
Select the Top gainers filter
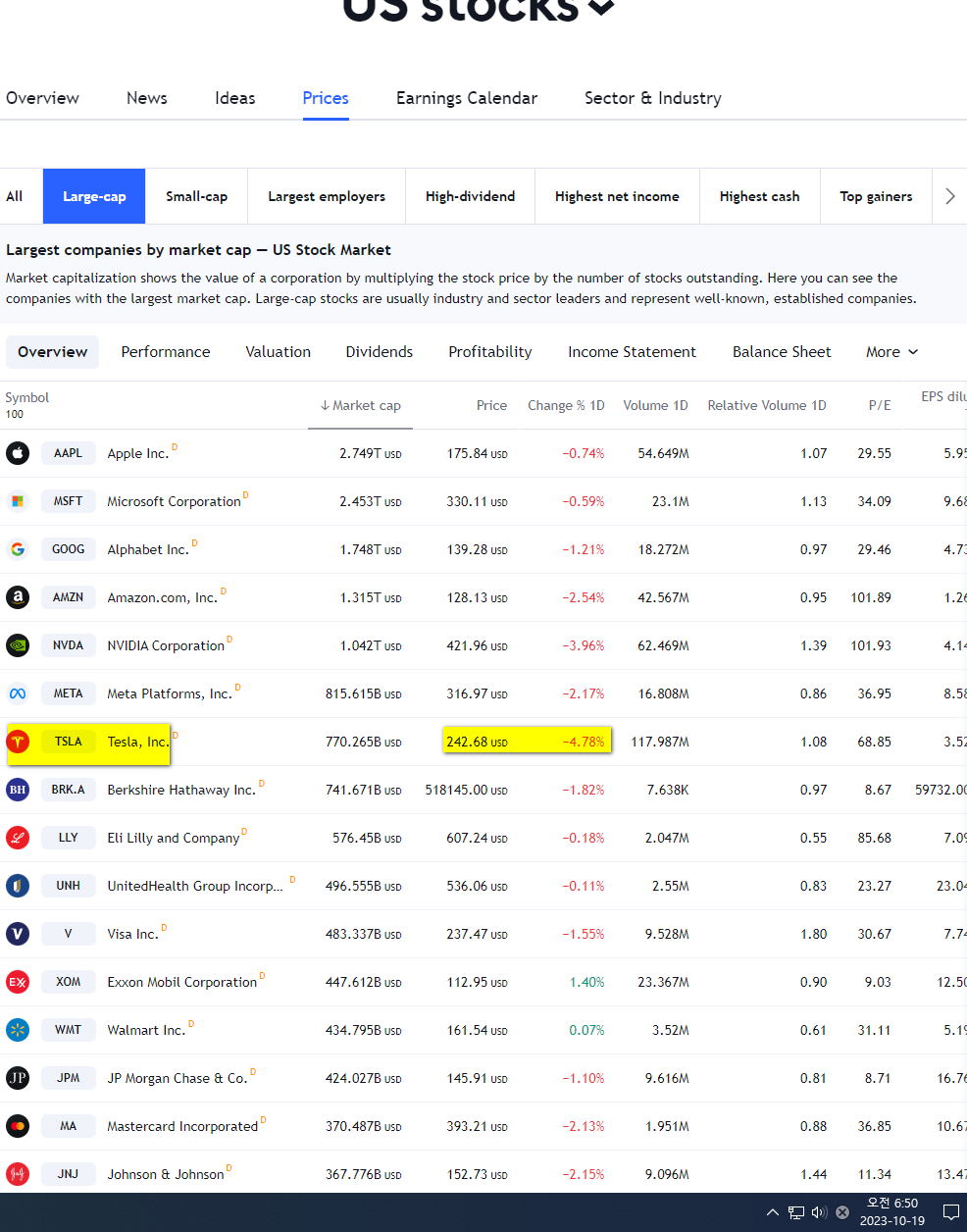(876, 196)
